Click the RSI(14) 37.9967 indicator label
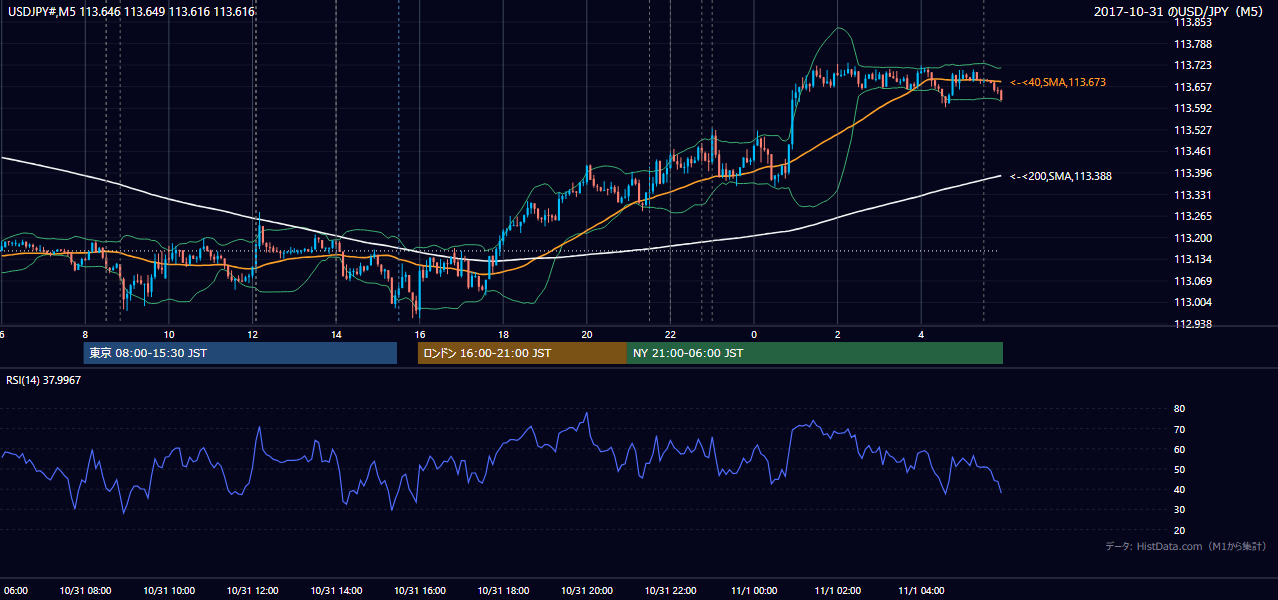This screenshot has height=600, width=1278. pos(44,380)
